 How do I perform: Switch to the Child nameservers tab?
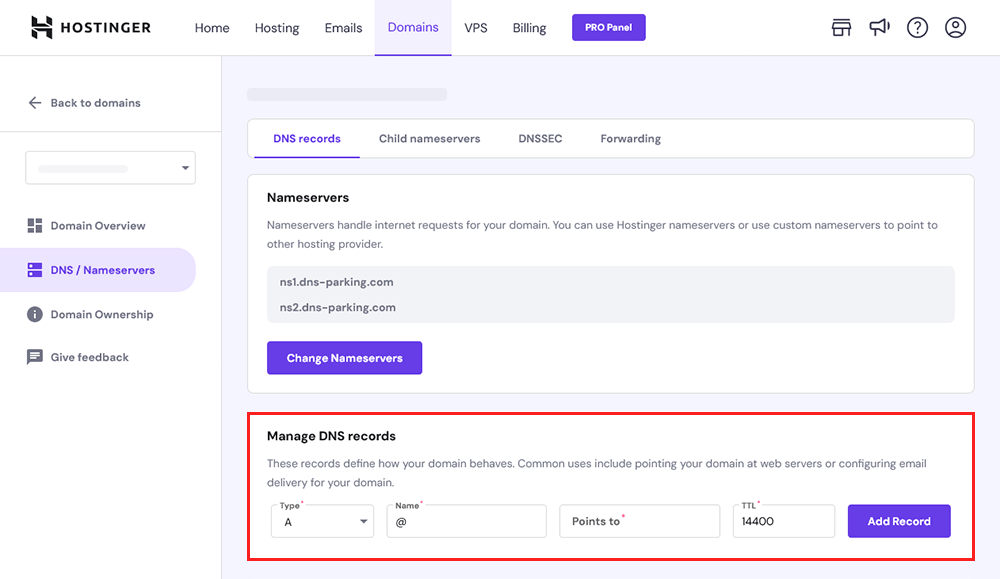click(429, 138)
